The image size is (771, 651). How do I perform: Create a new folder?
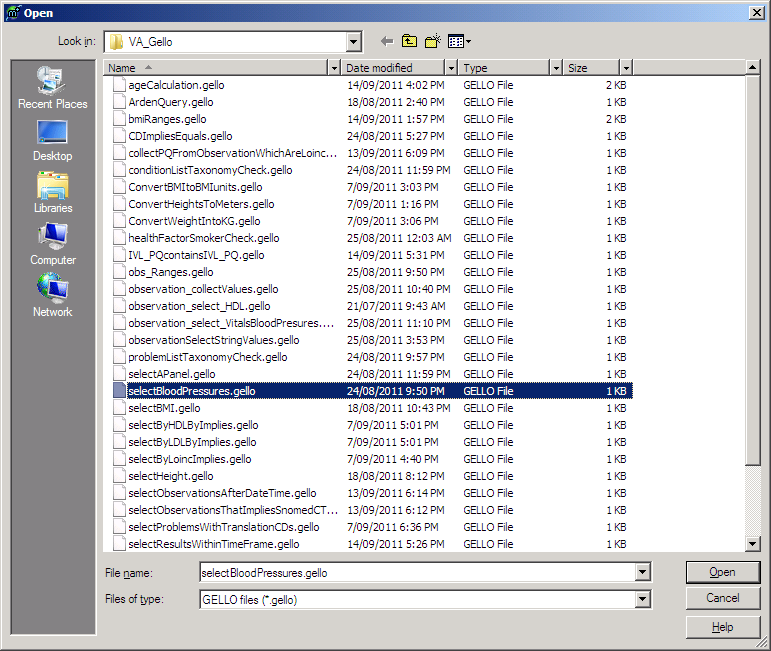[433, 41]
